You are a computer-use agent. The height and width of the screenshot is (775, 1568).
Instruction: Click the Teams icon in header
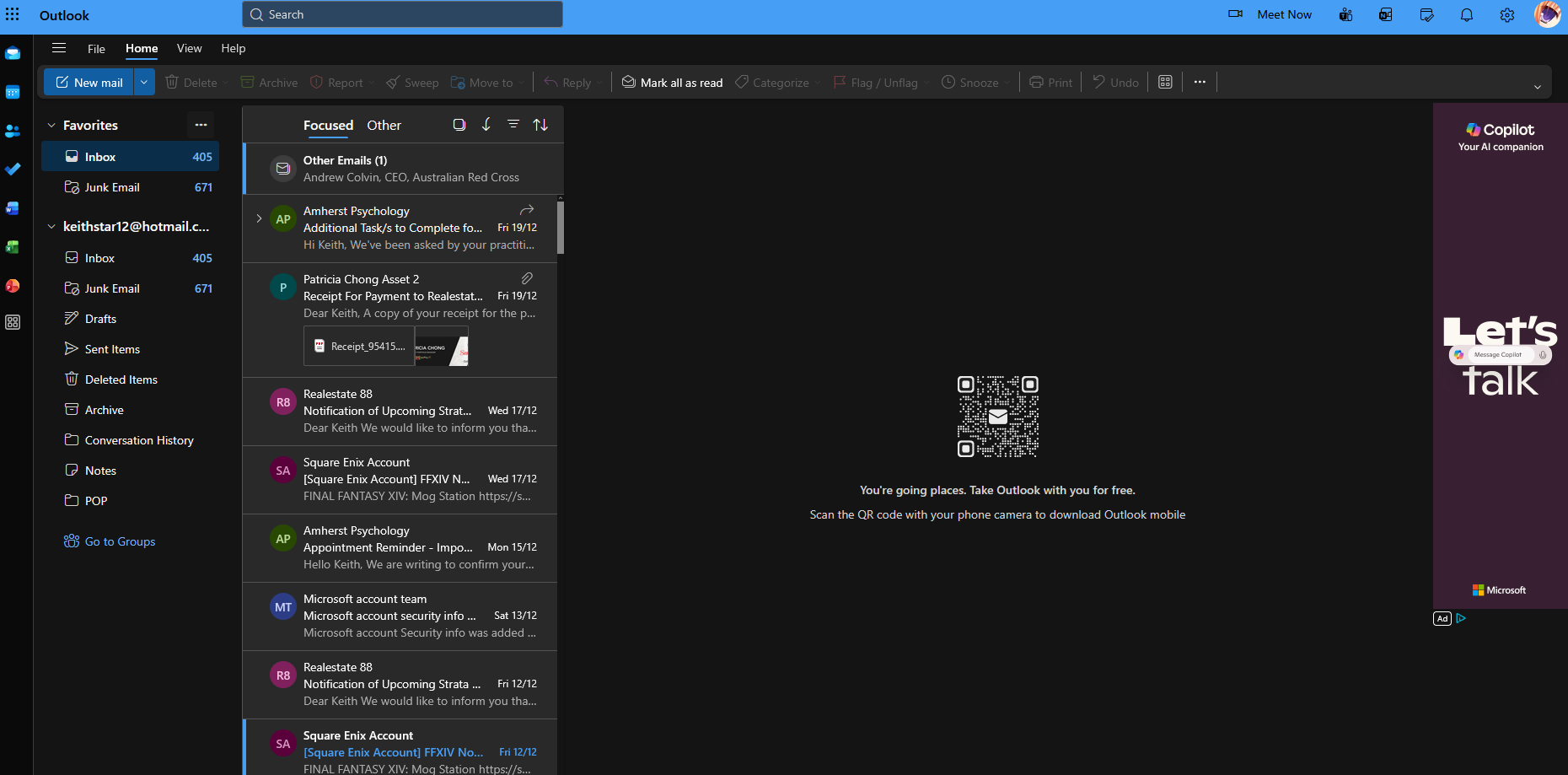click(x=1345, y=15)
